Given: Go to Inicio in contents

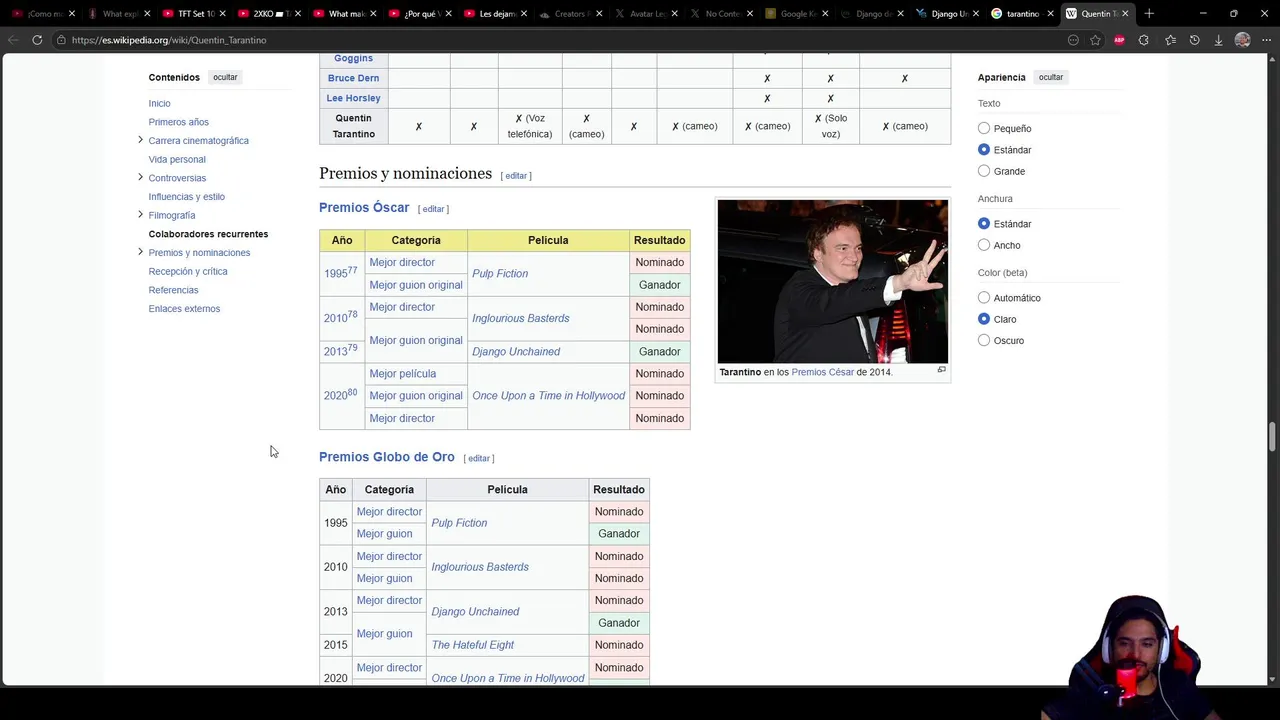Looking at the screenshot, I should [160, 103].
